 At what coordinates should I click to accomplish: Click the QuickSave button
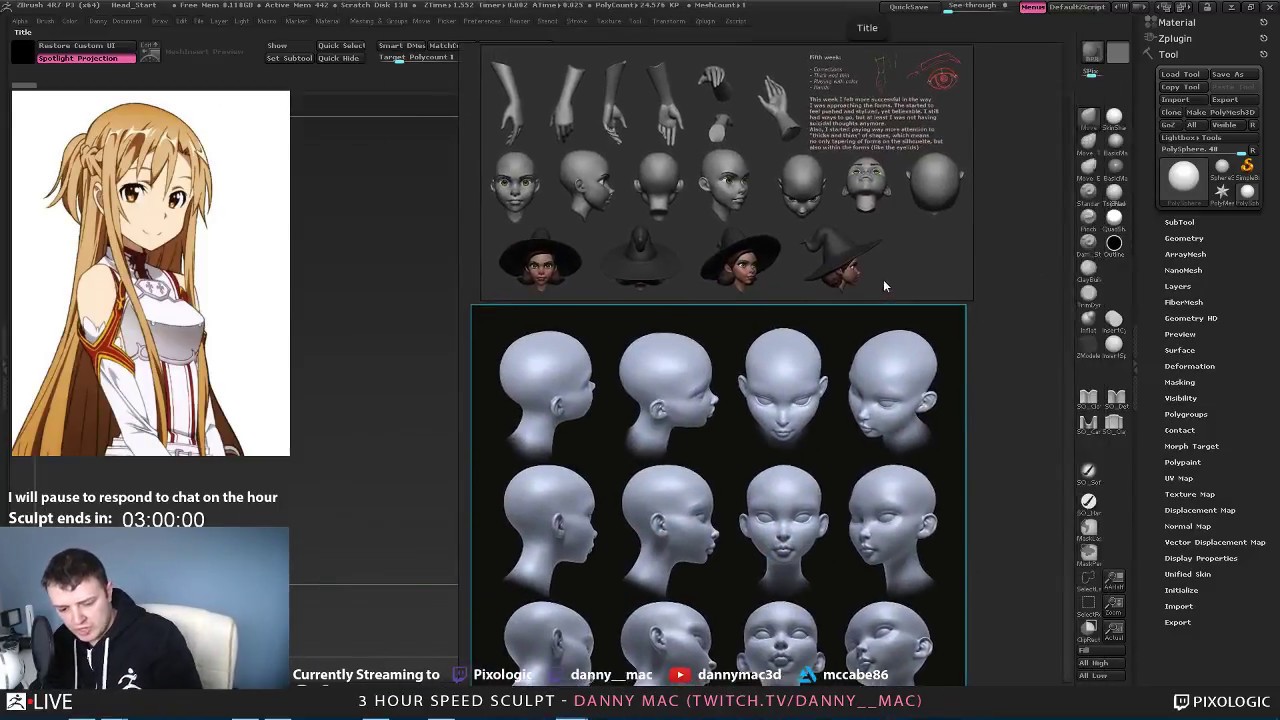coord(908,7)
